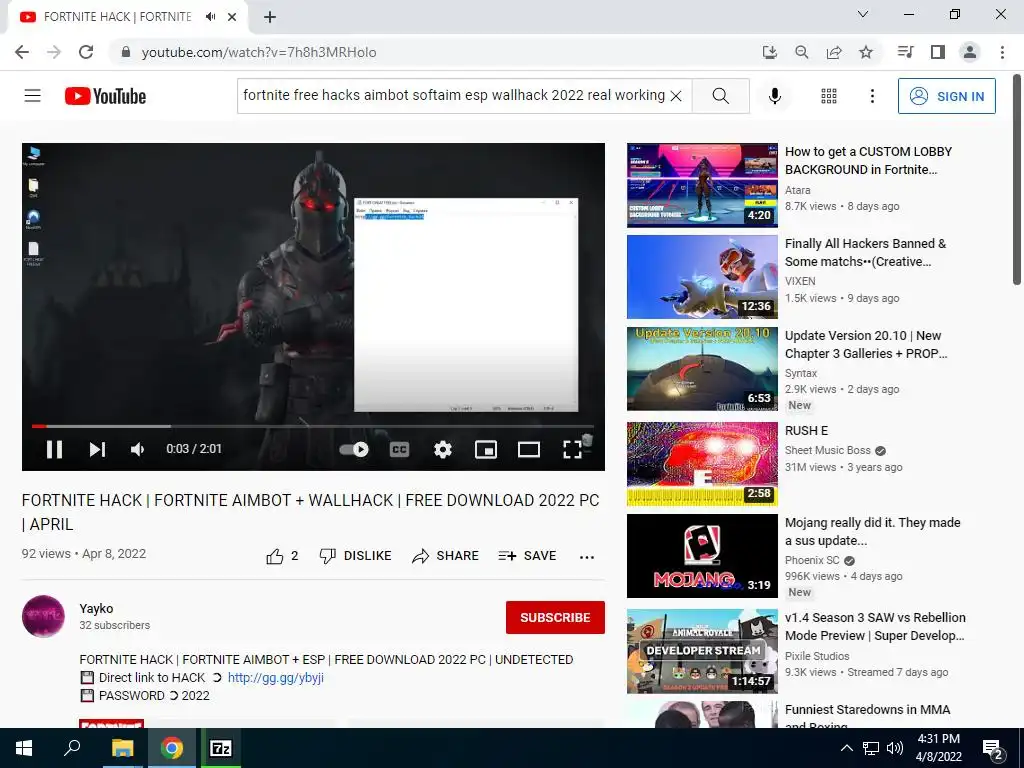Viewport: 1024px width, 768px height.
Task: Open the player settings gear
Action: [443, 449]
